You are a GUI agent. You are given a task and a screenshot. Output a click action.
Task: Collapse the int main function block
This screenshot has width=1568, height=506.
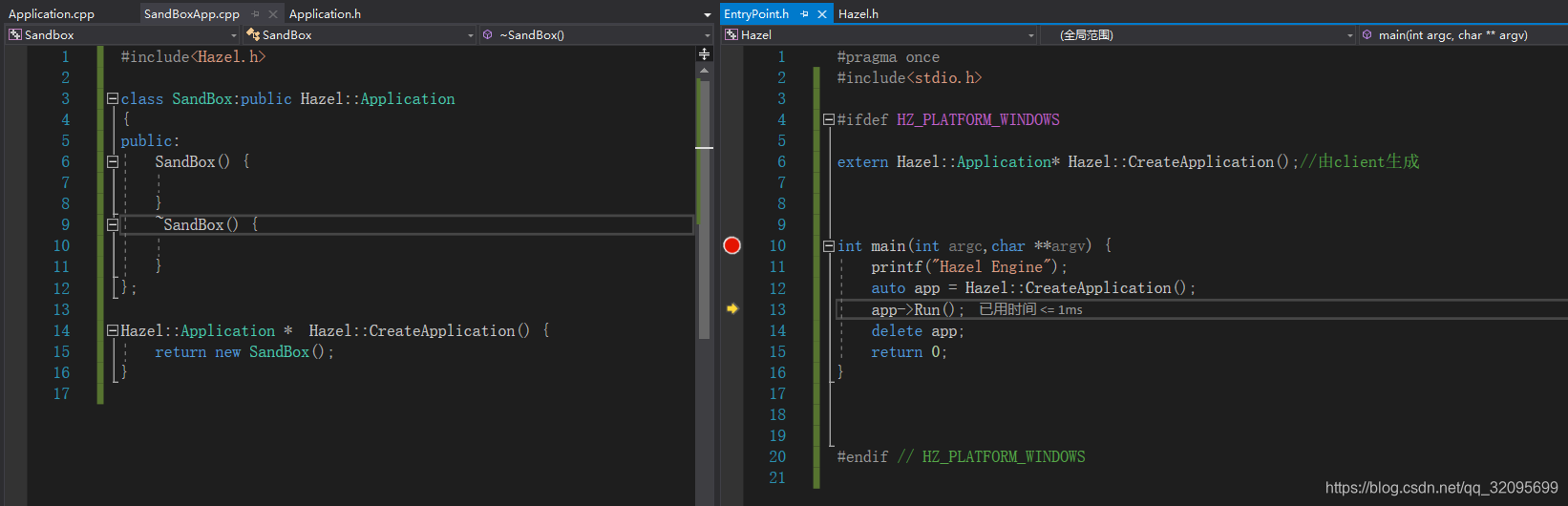(829, 245)
